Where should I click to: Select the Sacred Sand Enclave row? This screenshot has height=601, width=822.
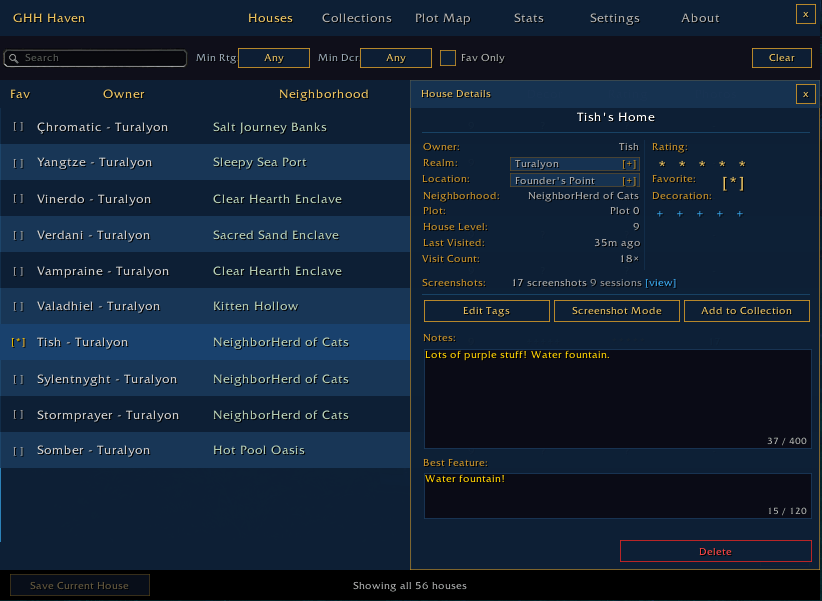(205, 235)
